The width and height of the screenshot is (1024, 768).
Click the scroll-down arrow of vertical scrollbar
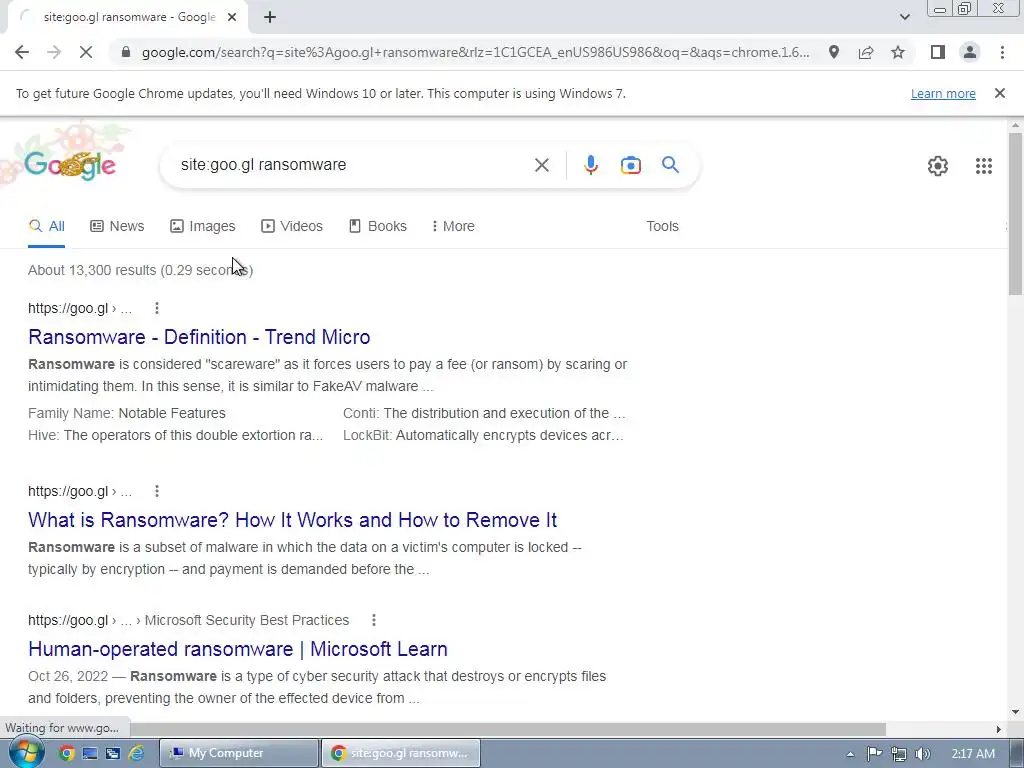click(1015, 712)
